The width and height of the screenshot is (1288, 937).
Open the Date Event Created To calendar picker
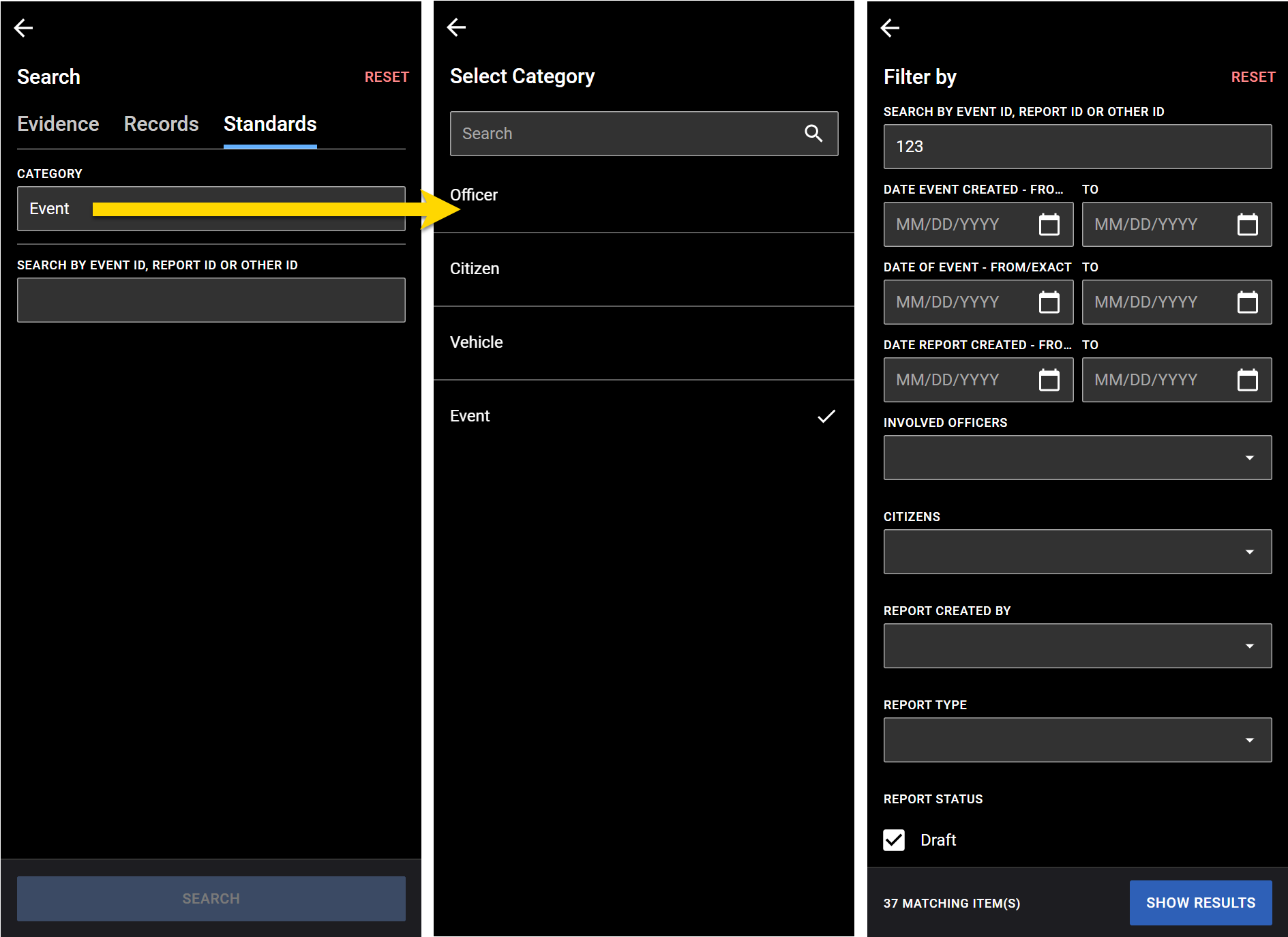tap(1248, 224)
